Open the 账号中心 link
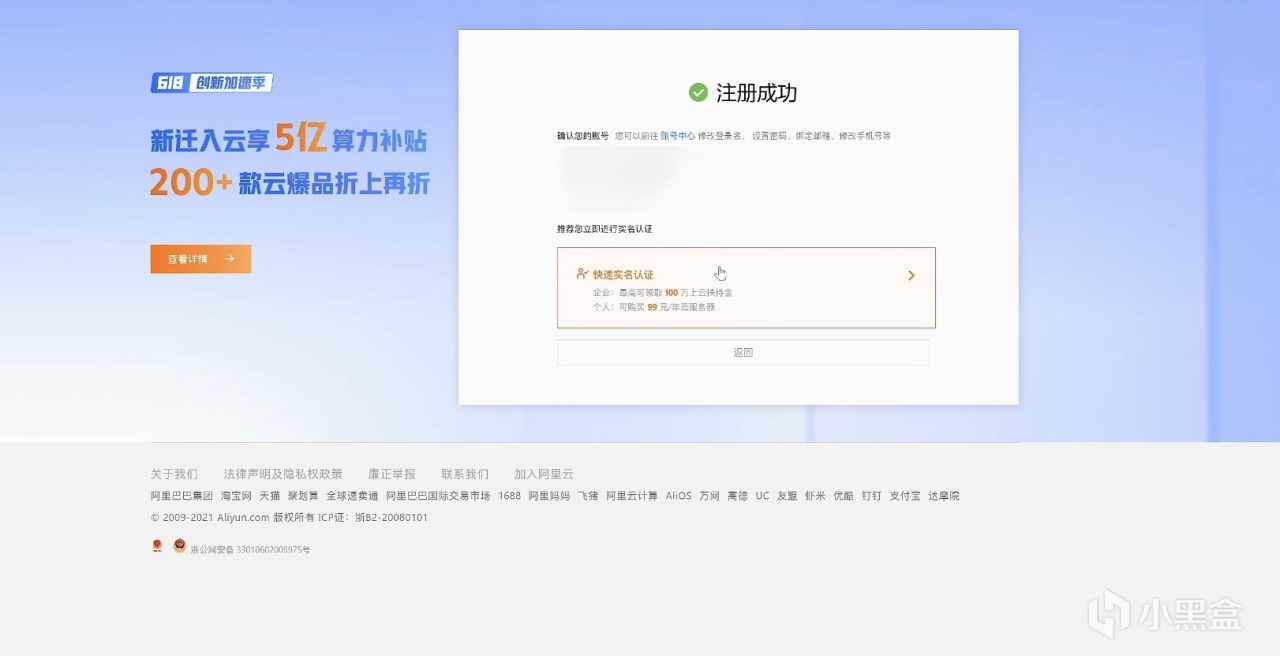 (677, 135)
